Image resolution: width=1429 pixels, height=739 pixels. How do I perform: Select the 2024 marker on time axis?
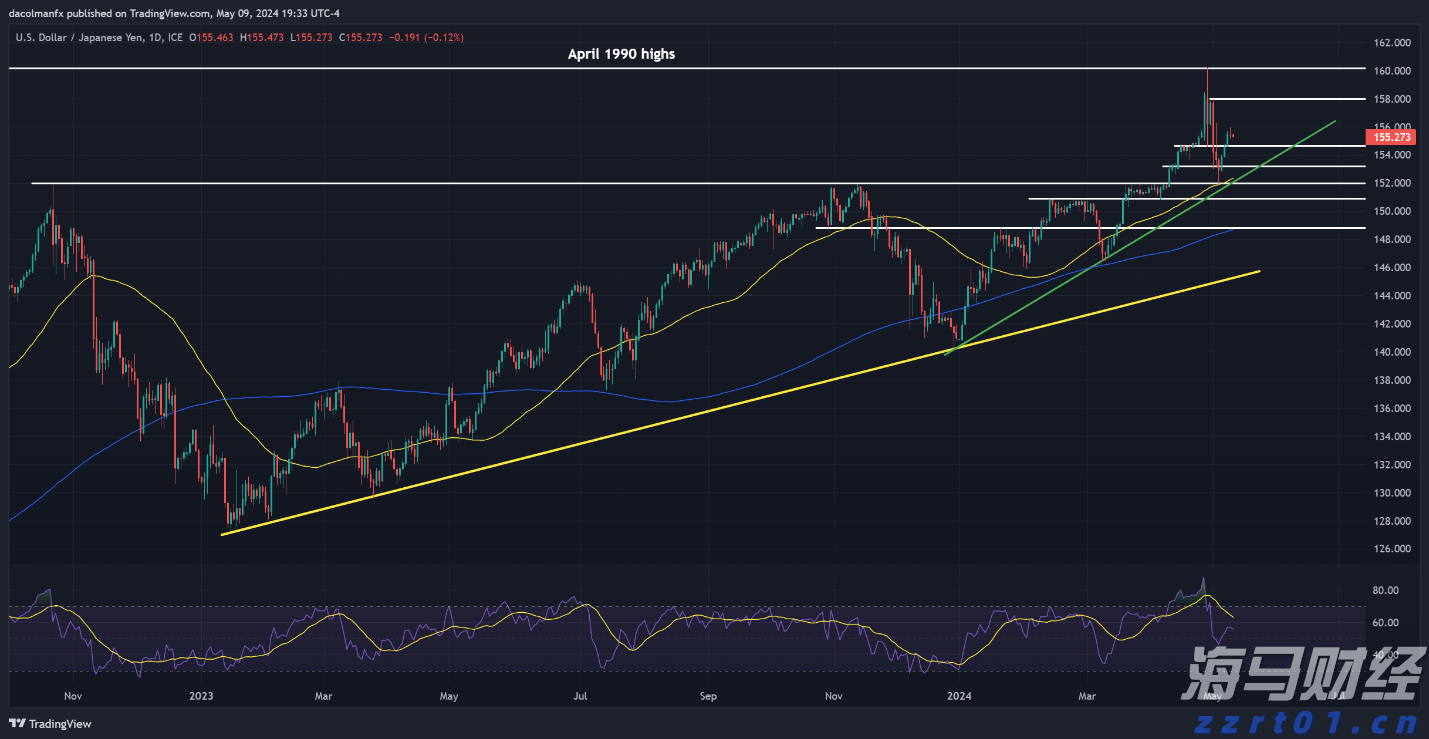[958, 695]
